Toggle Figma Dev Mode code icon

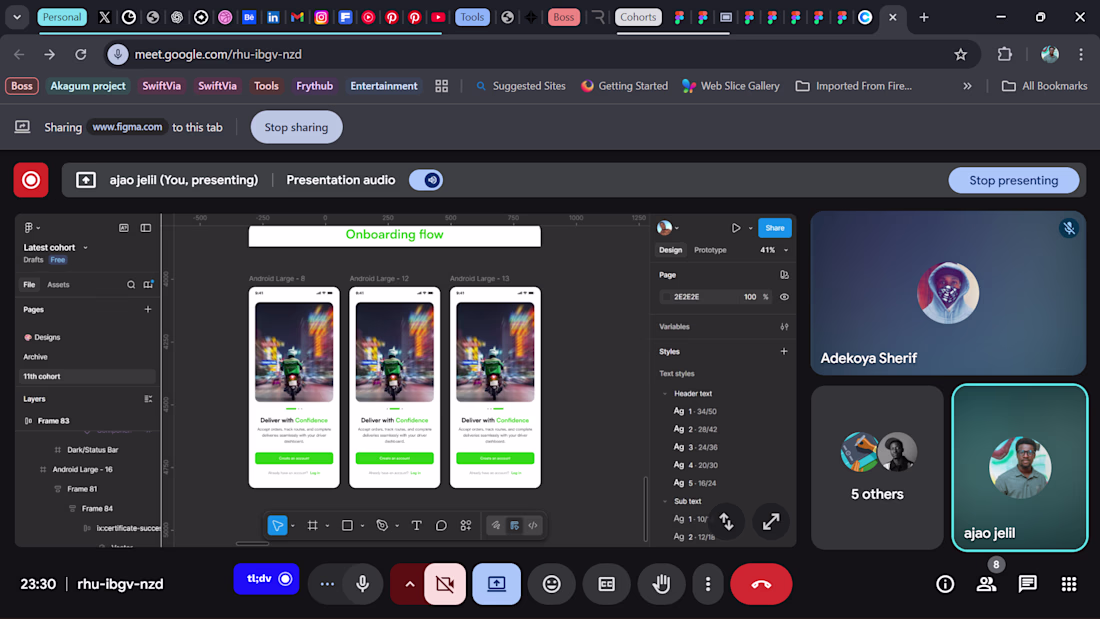coord(533,525)
